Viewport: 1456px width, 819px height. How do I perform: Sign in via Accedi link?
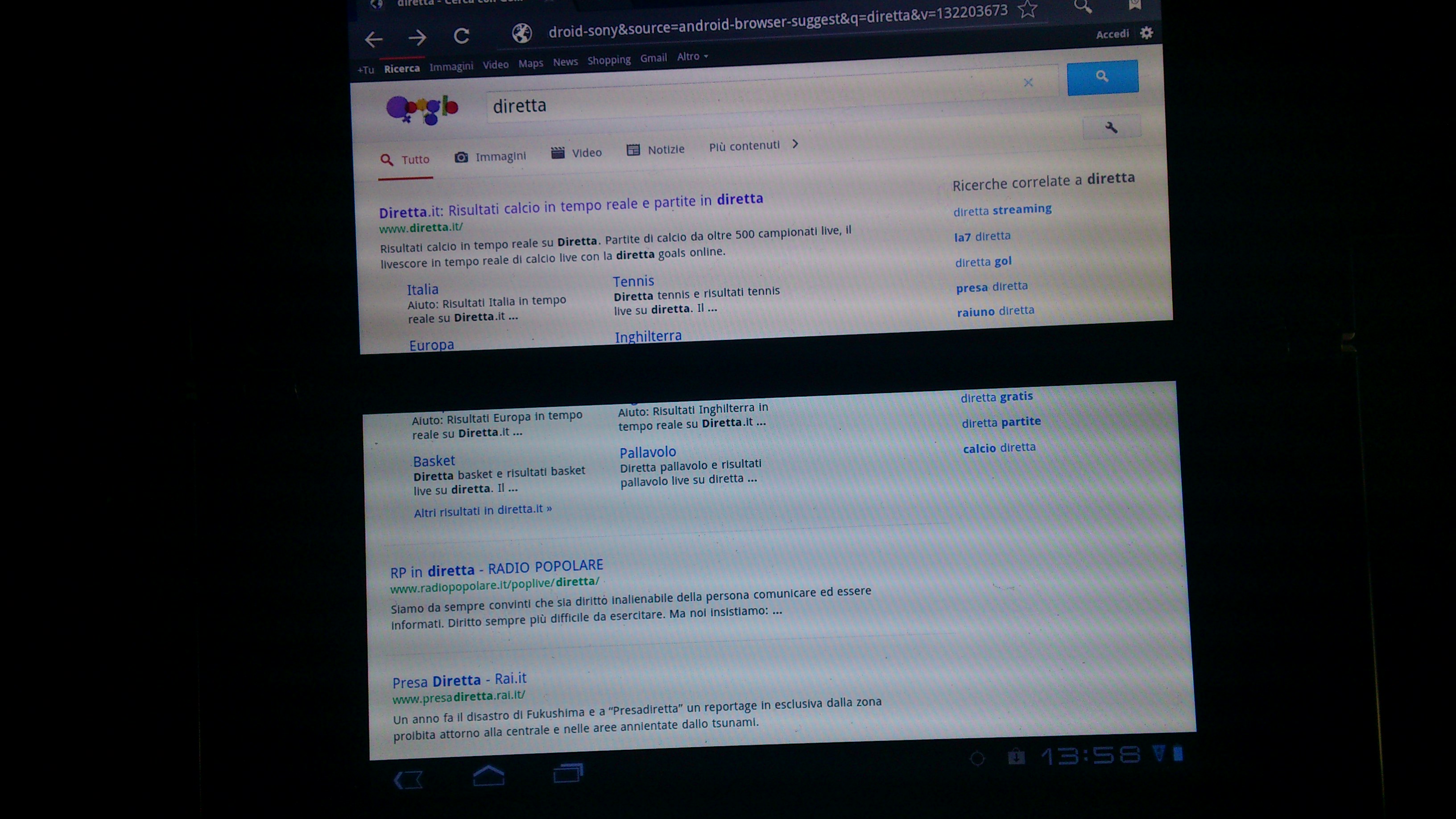1113,34
